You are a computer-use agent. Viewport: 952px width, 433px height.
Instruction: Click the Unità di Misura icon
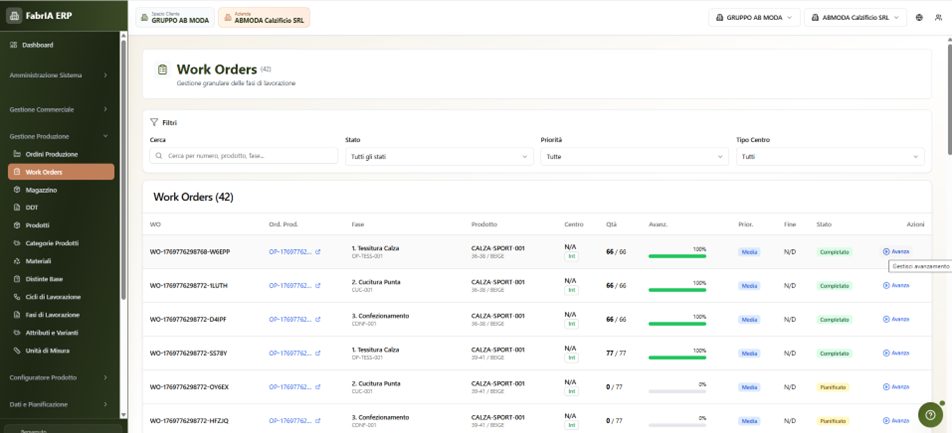[x=17, y=351]
